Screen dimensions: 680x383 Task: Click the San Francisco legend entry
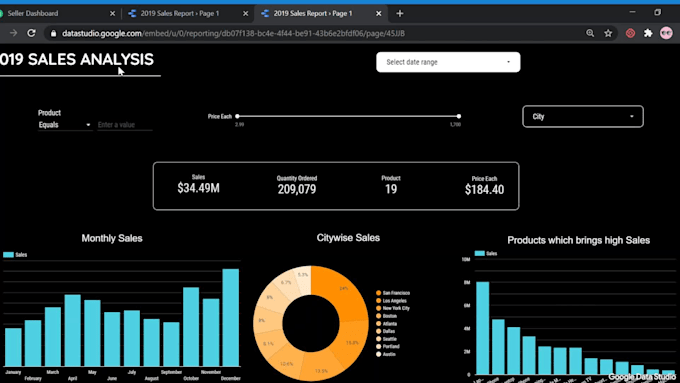[x=393, y=293]
